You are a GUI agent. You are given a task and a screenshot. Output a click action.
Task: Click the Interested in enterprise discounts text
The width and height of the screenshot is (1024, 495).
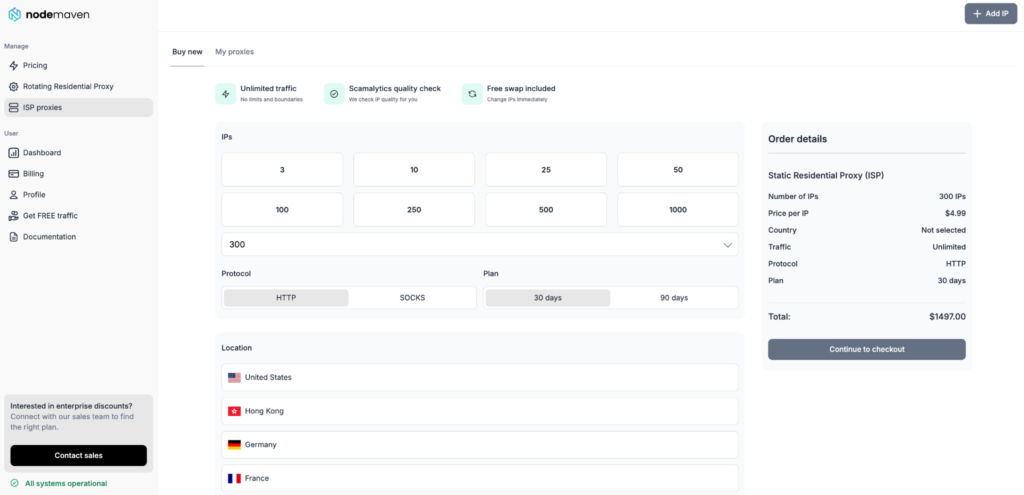[71, 406]
